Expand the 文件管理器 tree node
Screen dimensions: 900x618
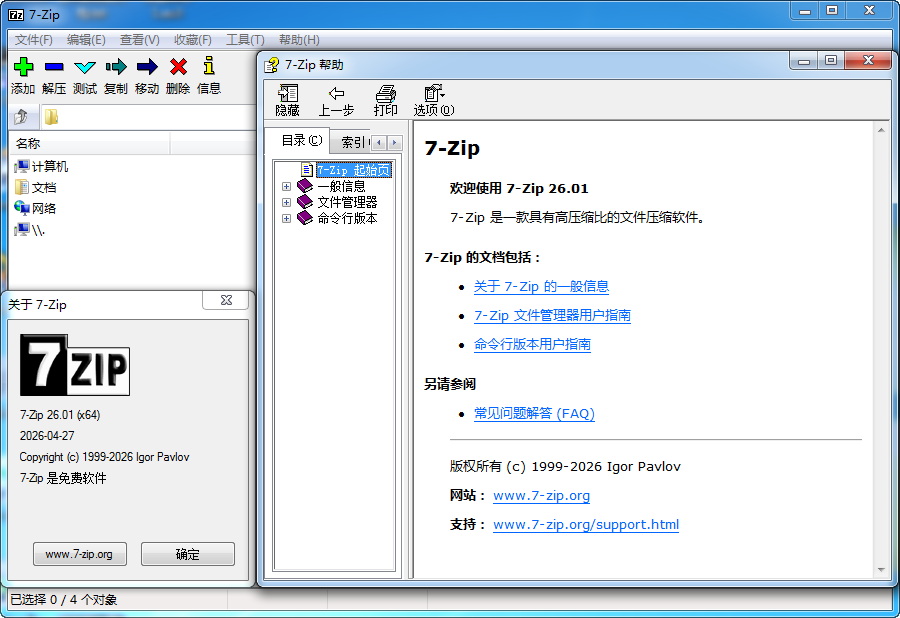(286, 203)
